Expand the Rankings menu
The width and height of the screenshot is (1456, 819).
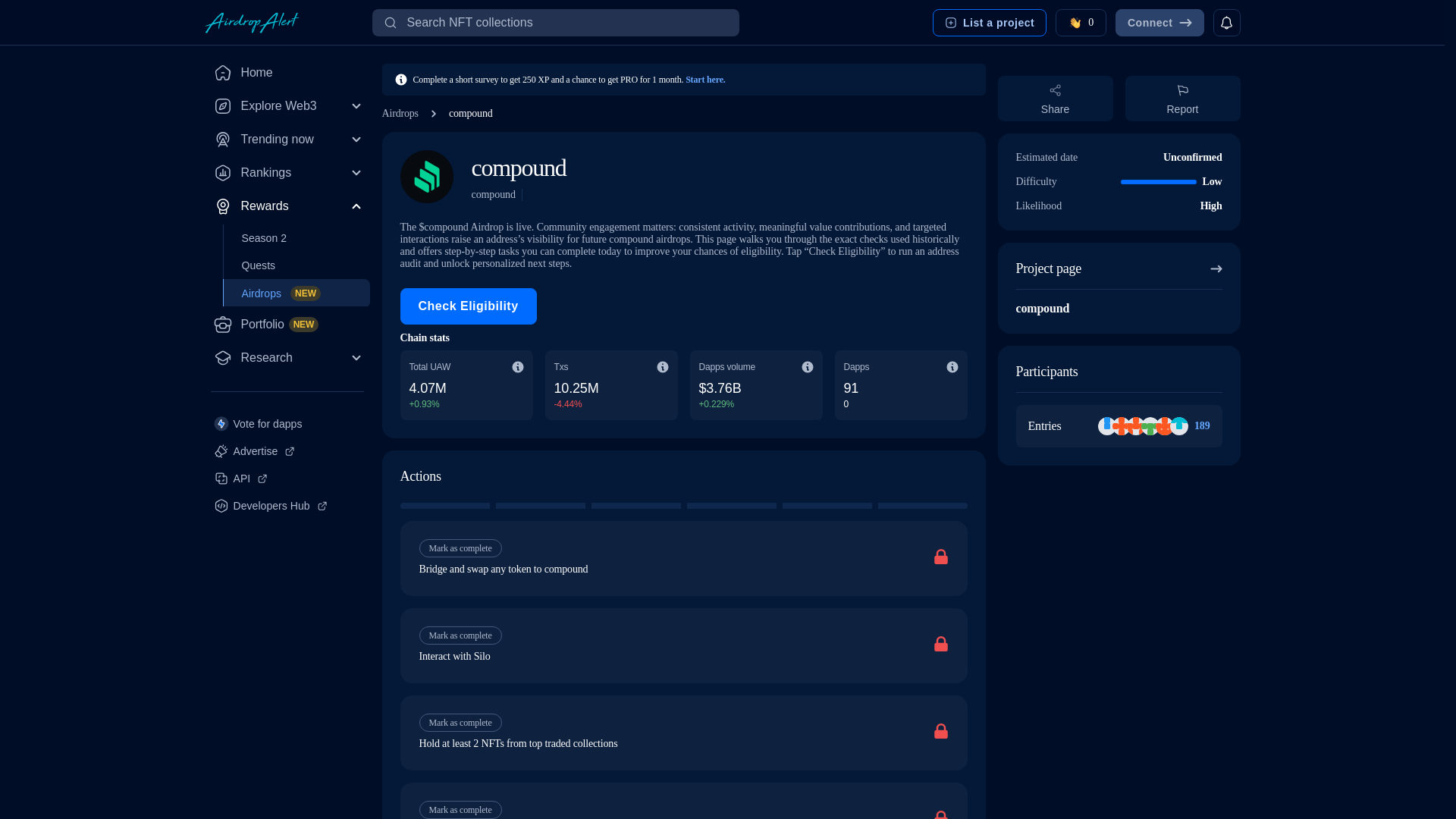pos(356,173)
